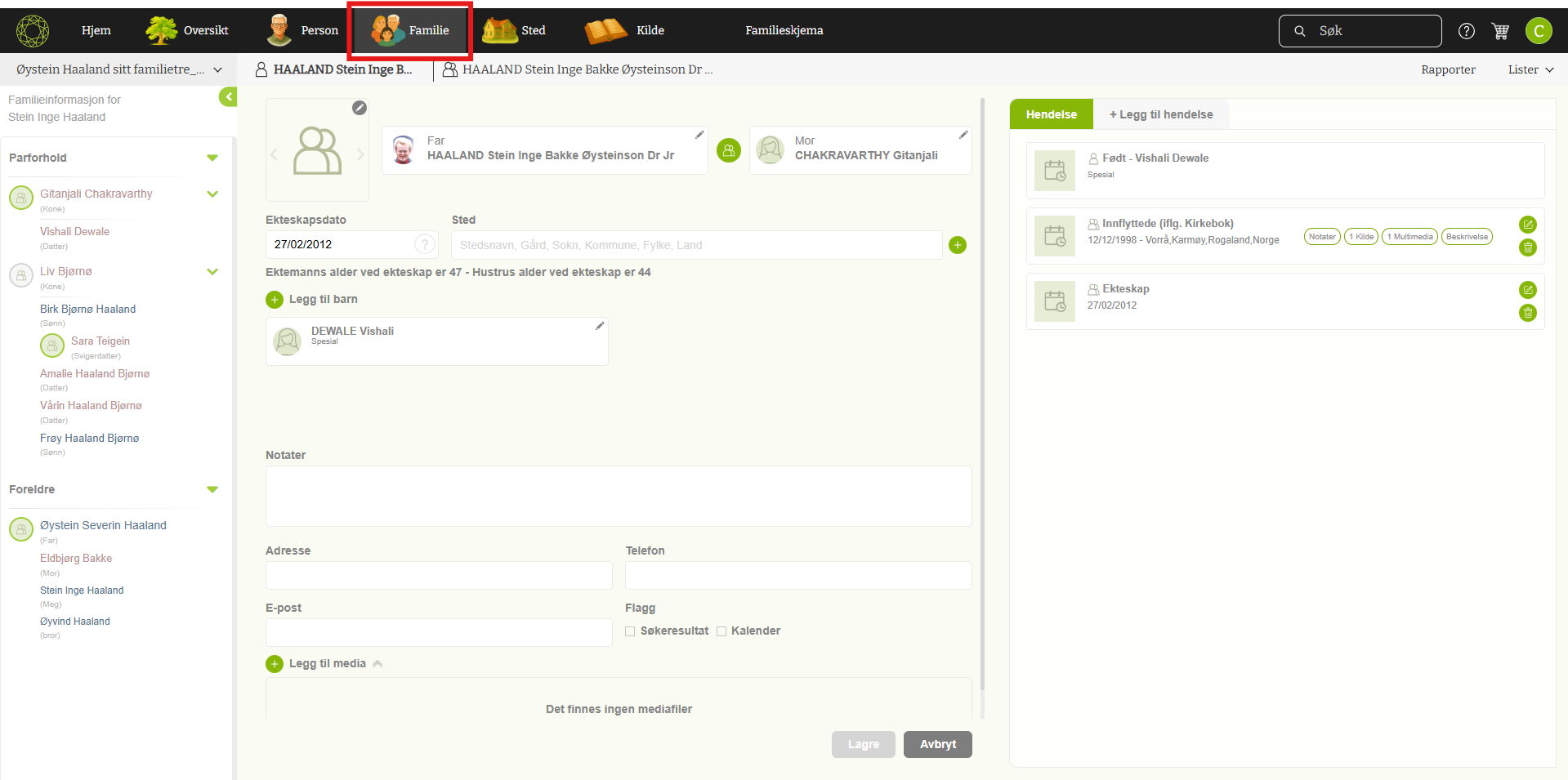Image resolution: width=1568 pixels, height=780 pixels.
Task: Click the green add place plus icon
Action: click(x=958, y=245)
